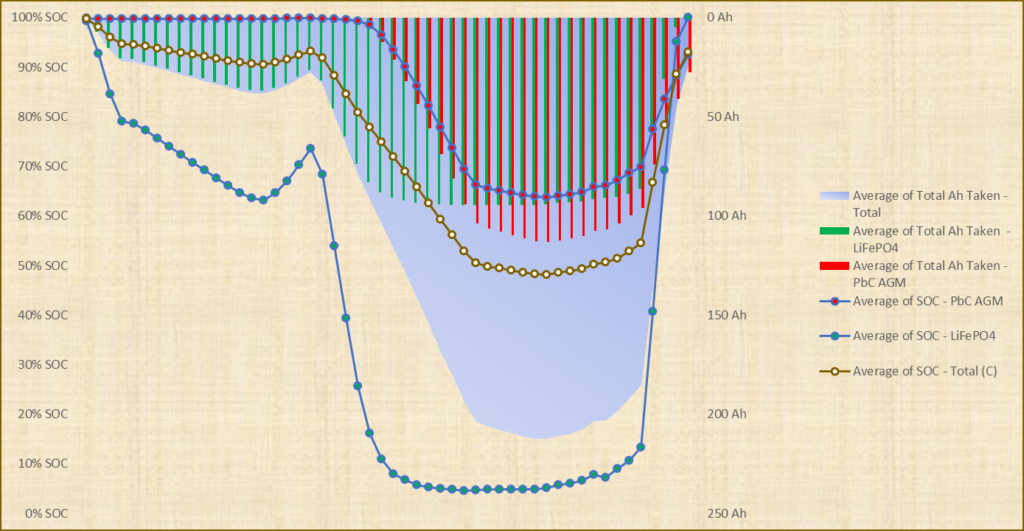Click the SOC LiFePO4 legend line marker
Screen dimensions: 1024x531
(x=833, y=336)
